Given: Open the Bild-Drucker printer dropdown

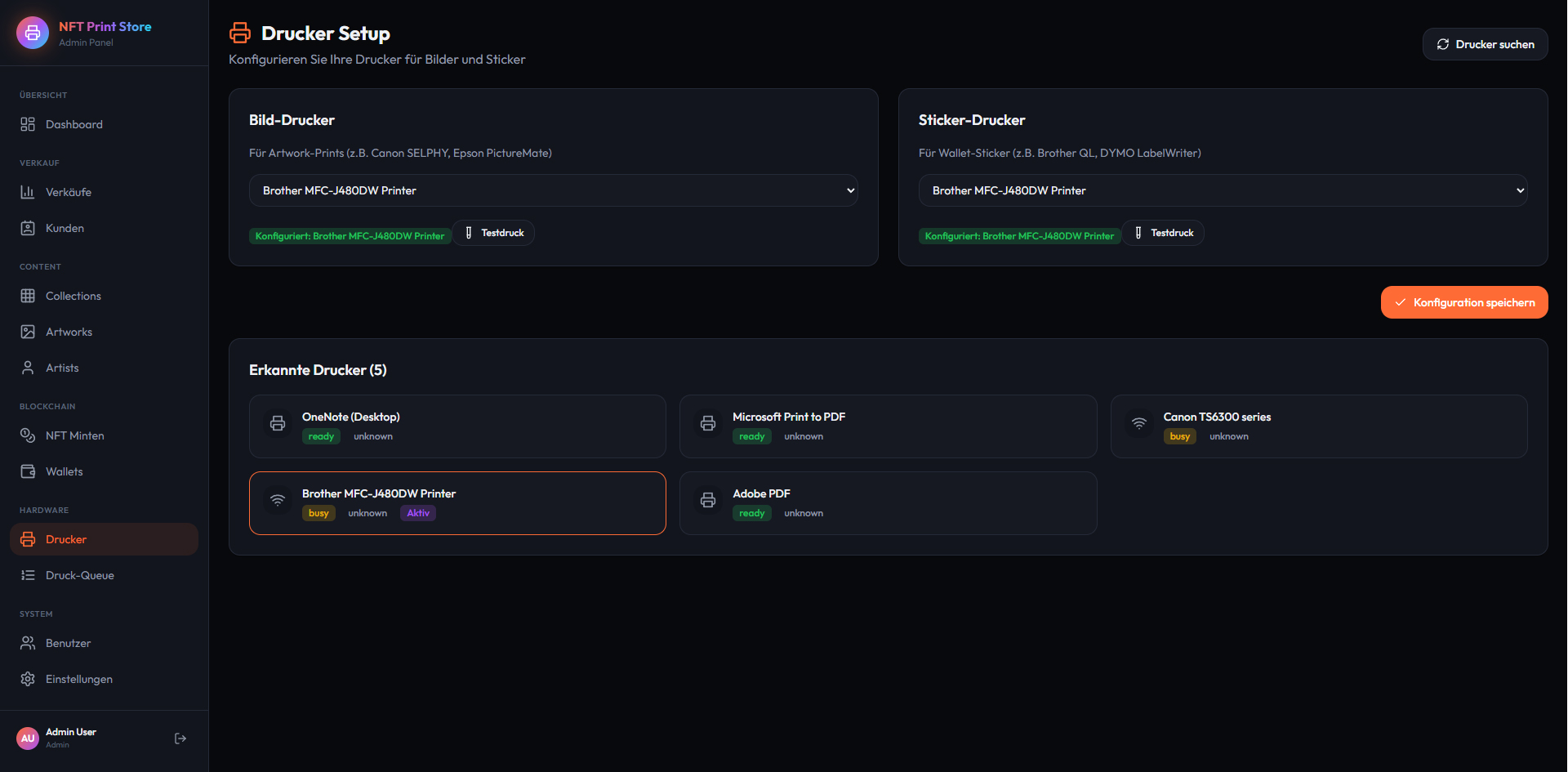Looking at the screenshot, I should click(x=553, y=190).
